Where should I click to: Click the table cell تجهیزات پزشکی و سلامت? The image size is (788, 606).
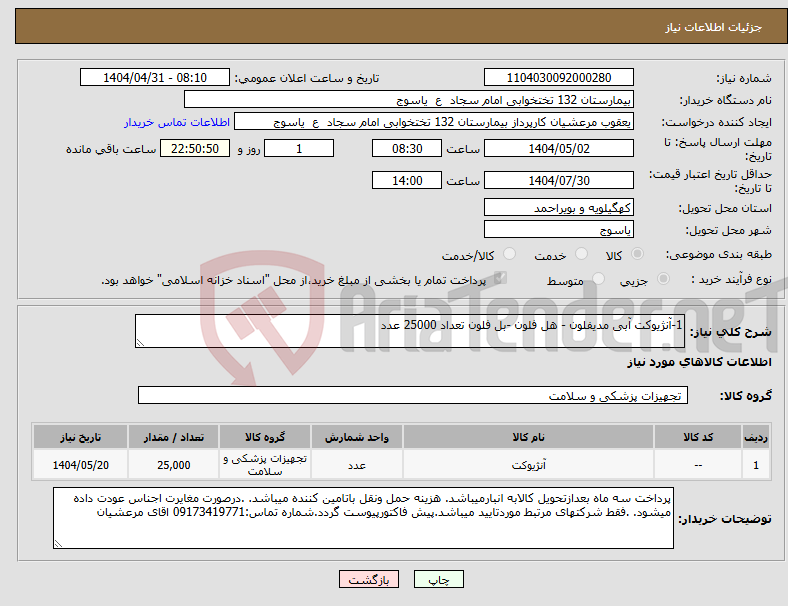tap(265, 465)
